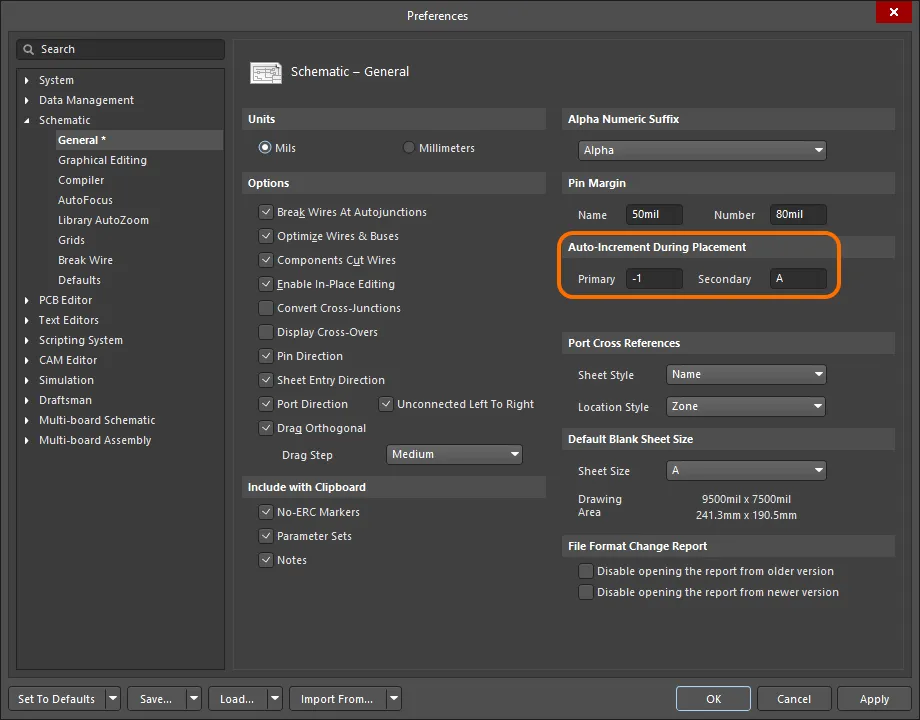
Task: Enable Convert Cross-Junctions
Action: pyautogui.click(x=266, y=308)
